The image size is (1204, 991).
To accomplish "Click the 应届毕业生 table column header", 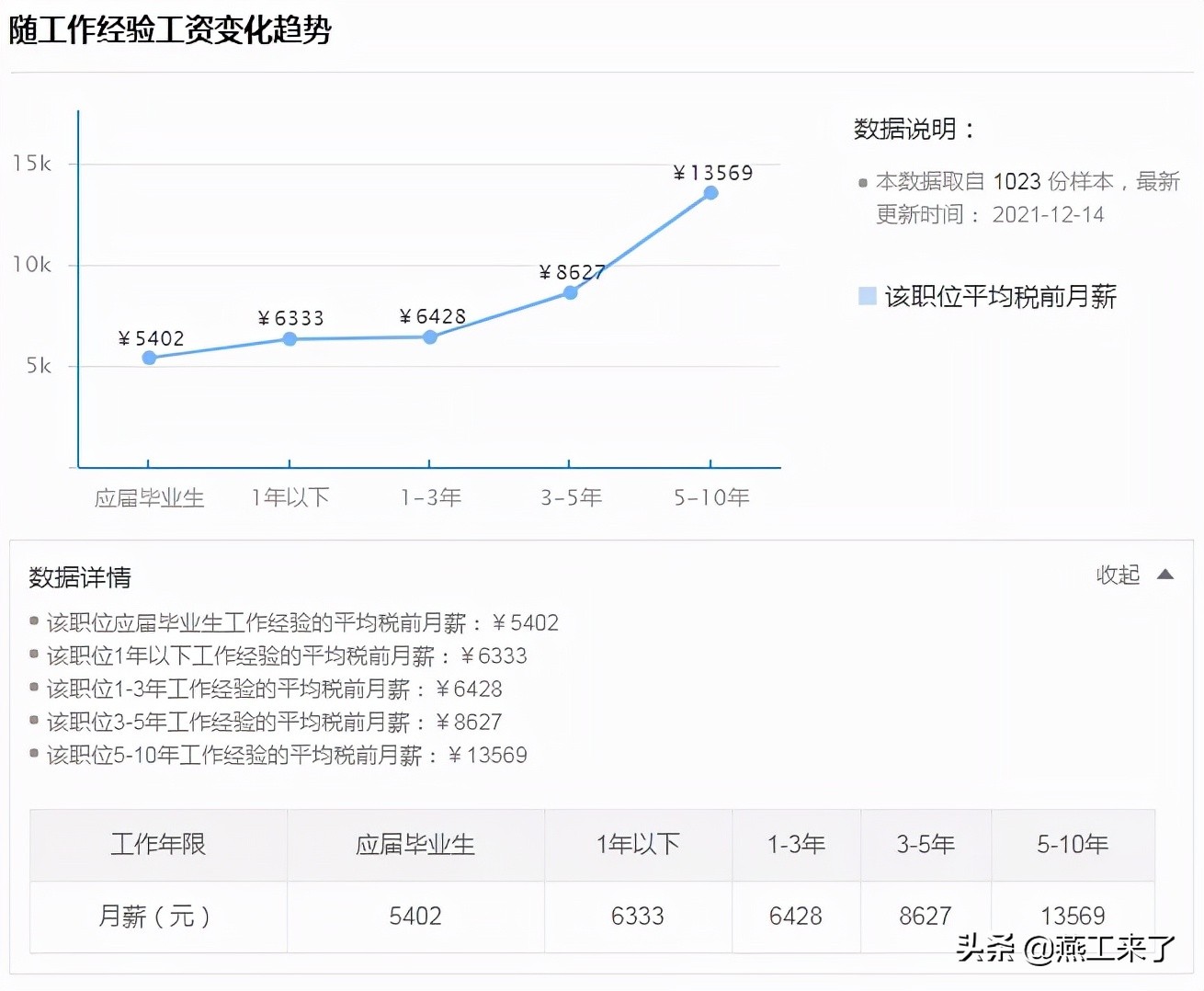I will 415,844.
